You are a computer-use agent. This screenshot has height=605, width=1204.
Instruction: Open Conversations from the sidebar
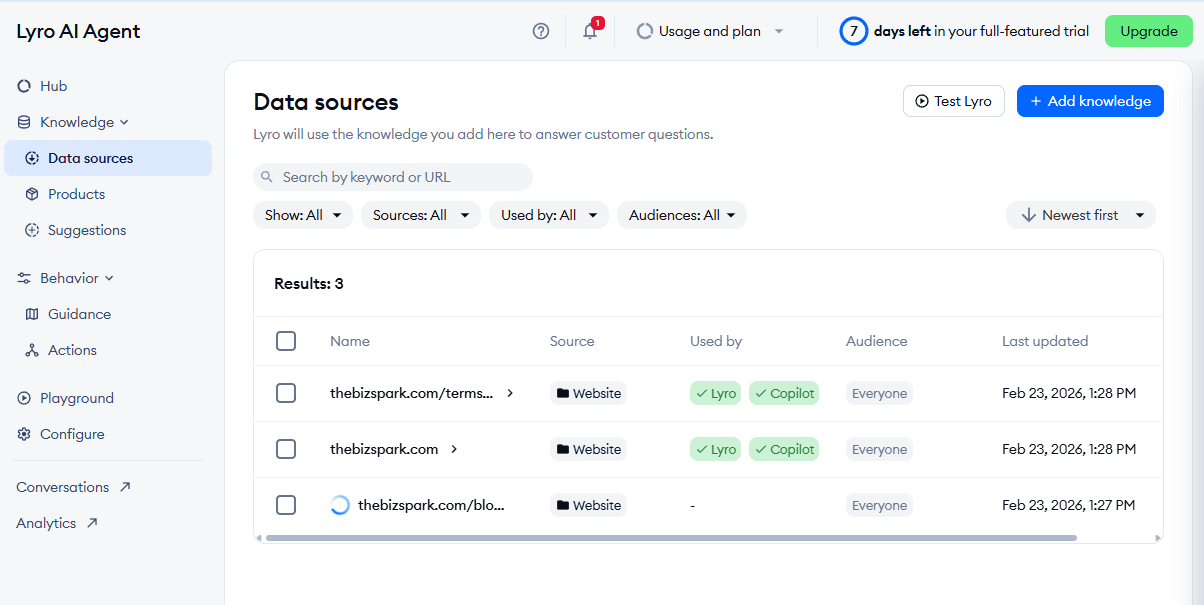tap(63, 487)
